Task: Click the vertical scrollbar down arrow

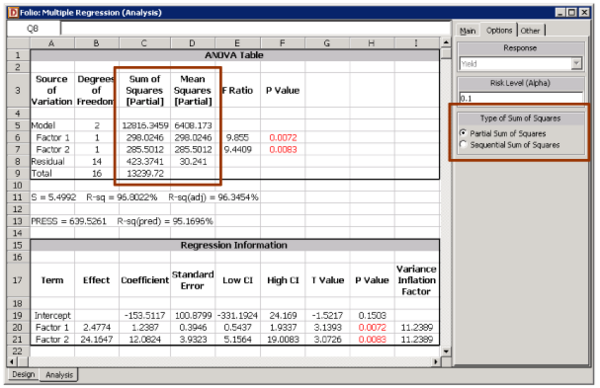Action: [446, 351]
